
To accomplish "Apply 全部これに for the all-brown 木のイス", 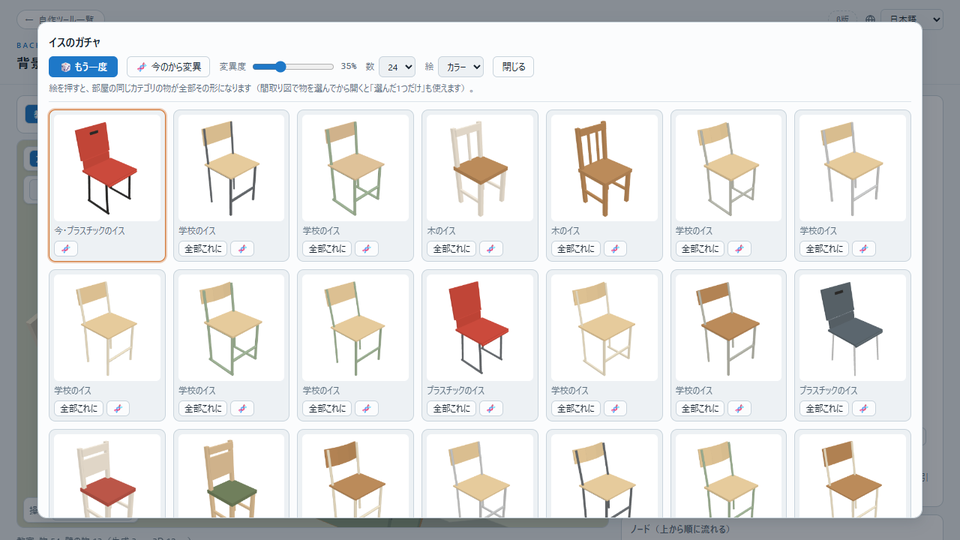I will pyautogui.click(x=576, y=249).
